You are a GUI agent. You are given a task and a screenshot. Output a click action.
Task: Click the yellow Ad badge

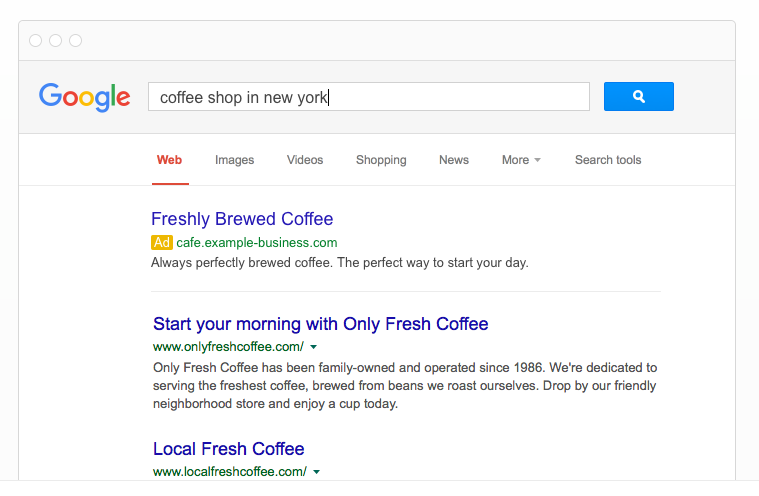click(162, 243)
